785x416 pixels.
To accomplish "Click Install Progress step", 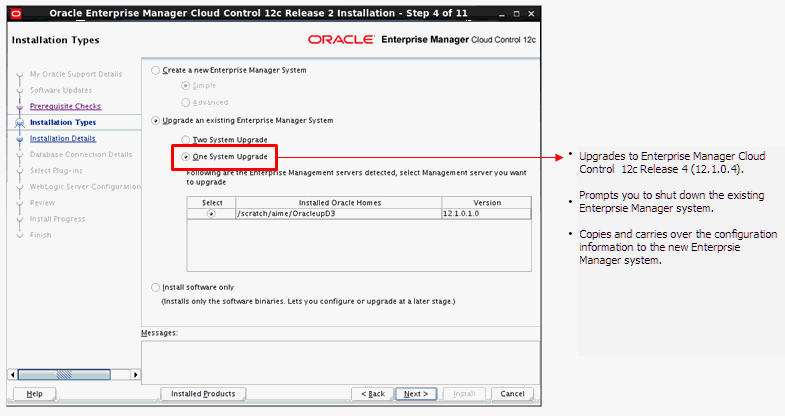I will pyautogui.click(x=58, y=219).
